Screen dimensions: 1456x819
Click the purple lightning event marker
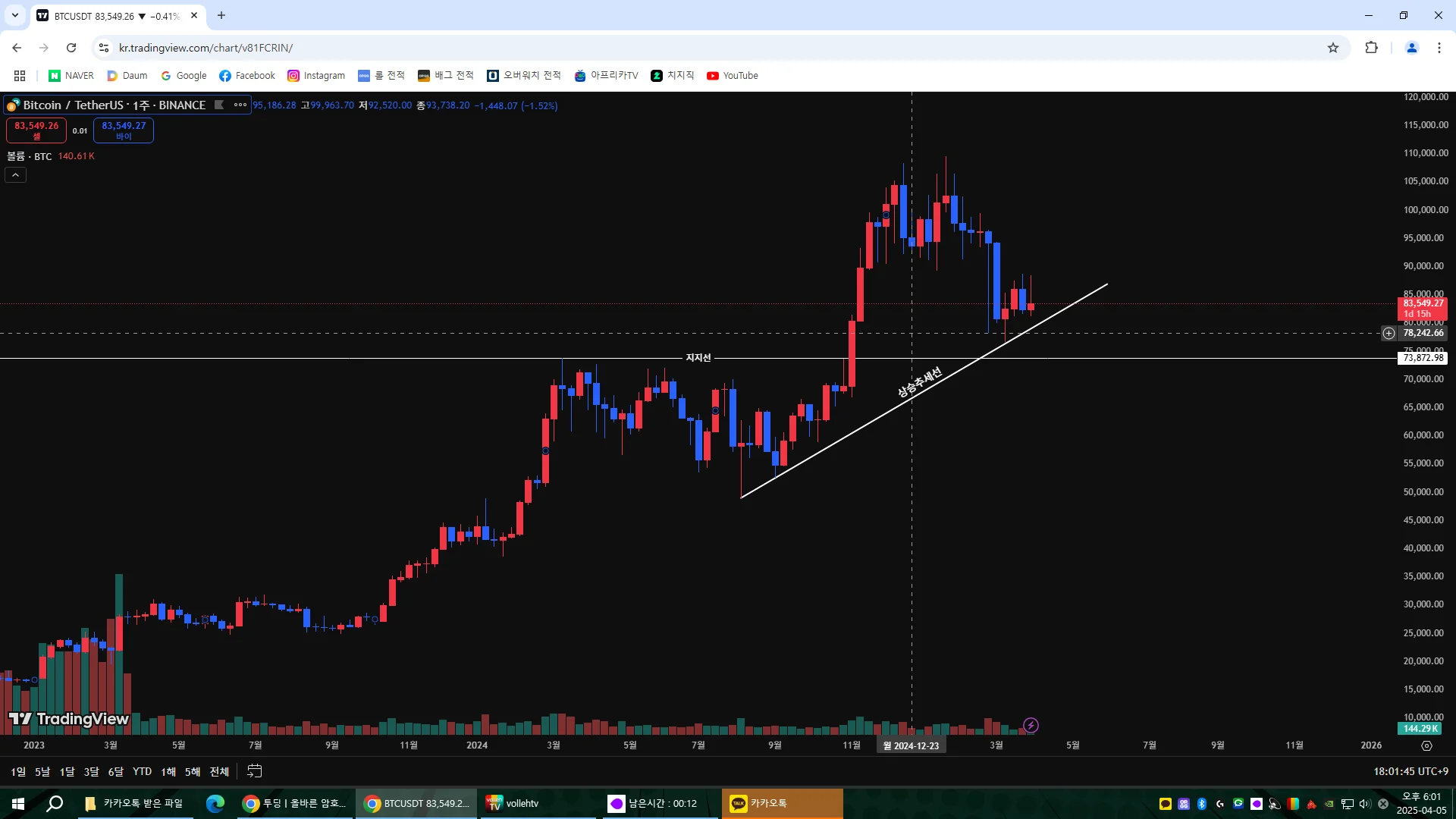tap(1031, 726)
